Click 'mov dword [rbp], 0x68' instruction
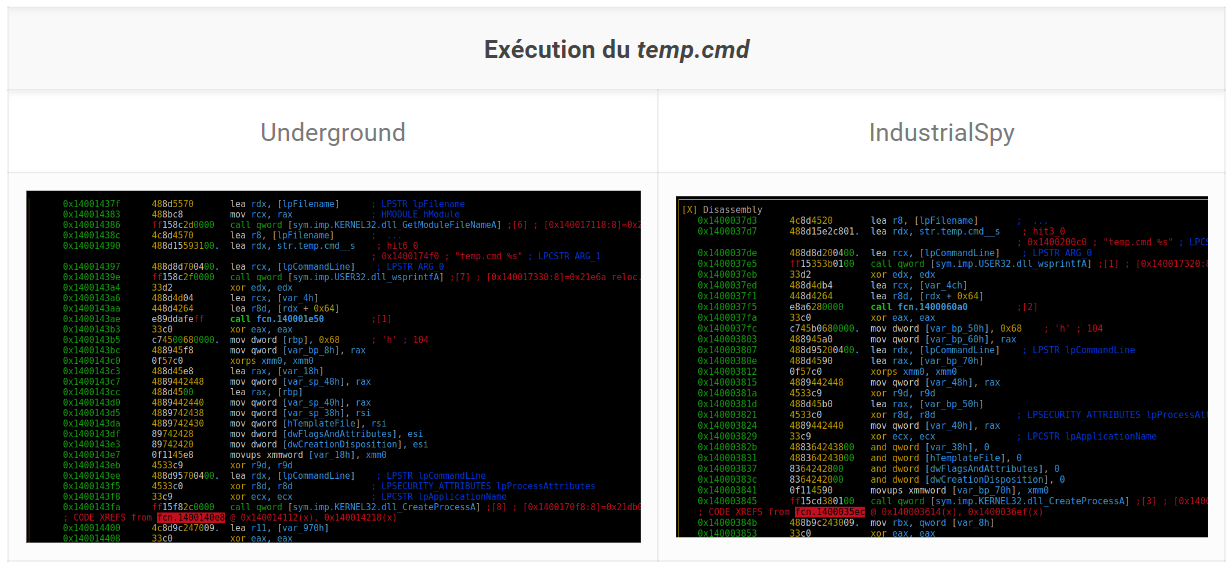Image resolution: width=1229 pixels, height=570 pixels. pyautogui.click(x=285, y=339)
